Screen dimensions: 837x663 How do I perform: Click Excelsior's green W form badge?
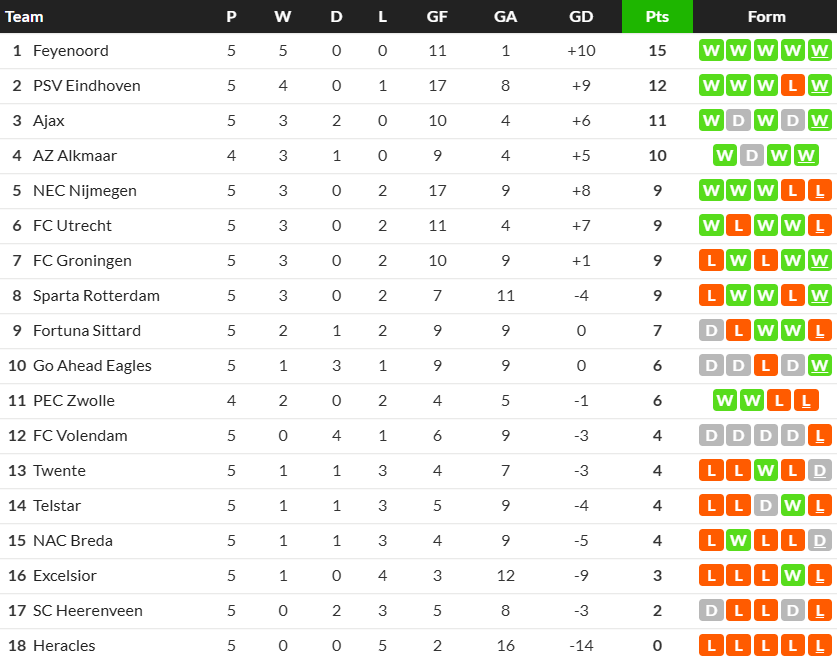[792, 576]
